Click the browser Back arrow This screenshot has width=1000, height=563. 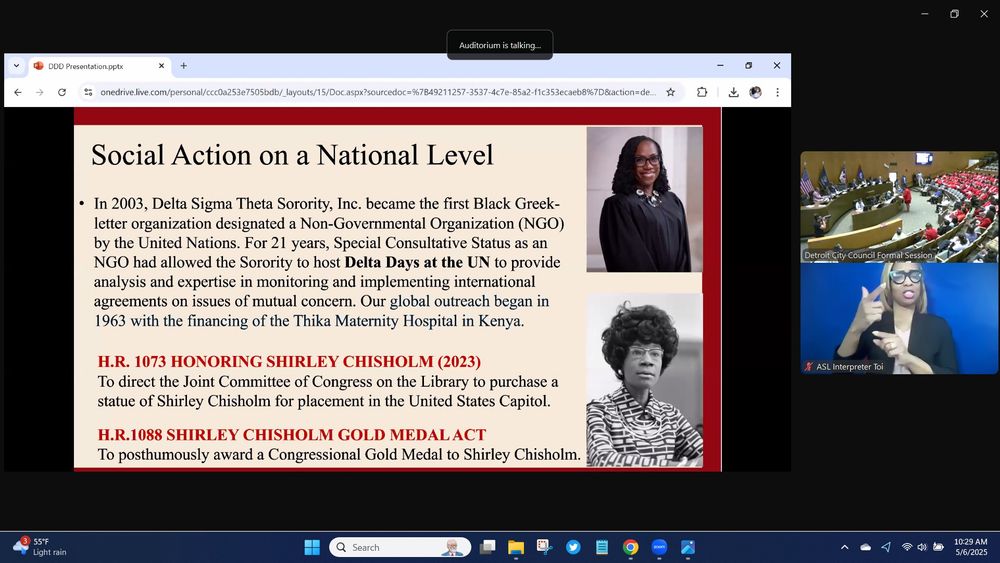(x=18, y=92)
